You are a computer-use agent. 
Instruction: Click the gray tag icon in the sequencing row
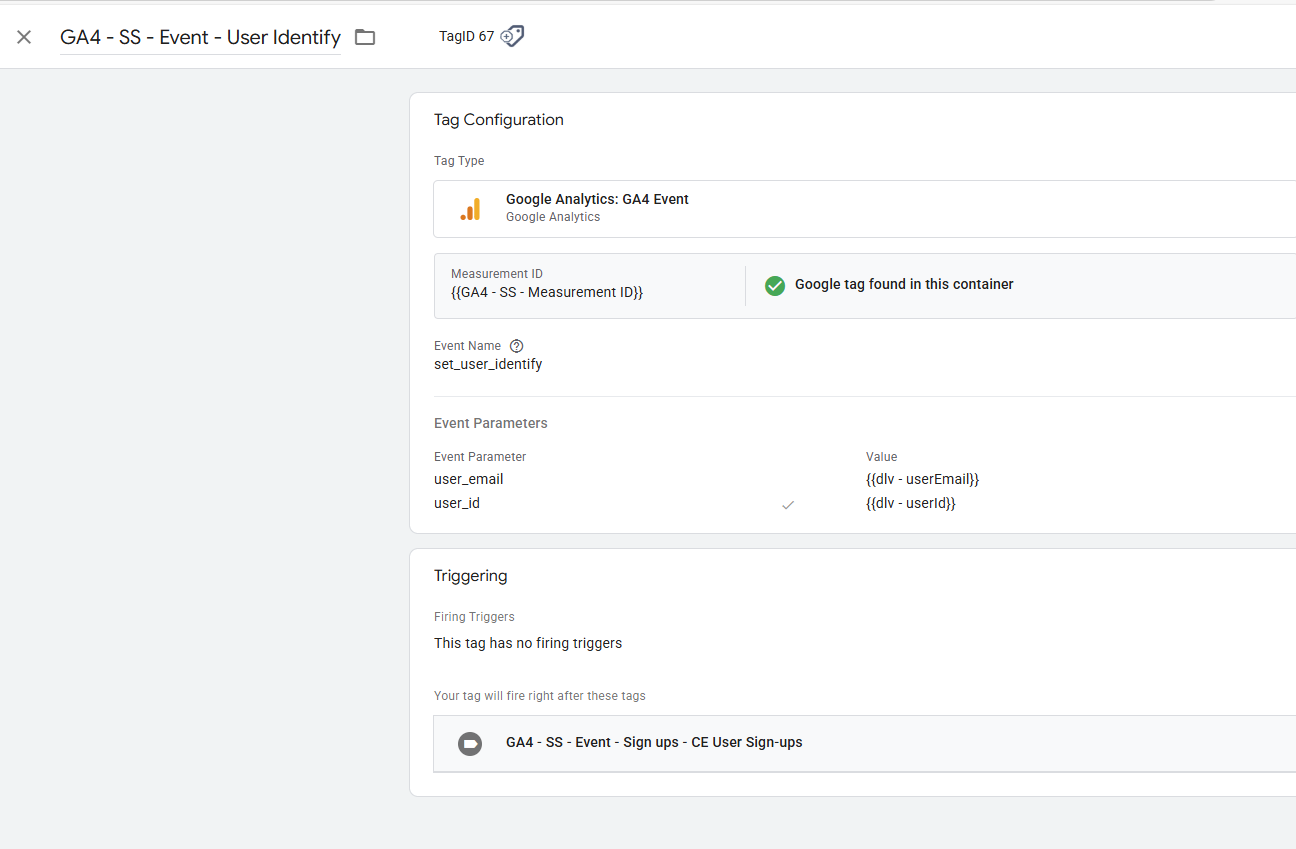coord(469,743)
